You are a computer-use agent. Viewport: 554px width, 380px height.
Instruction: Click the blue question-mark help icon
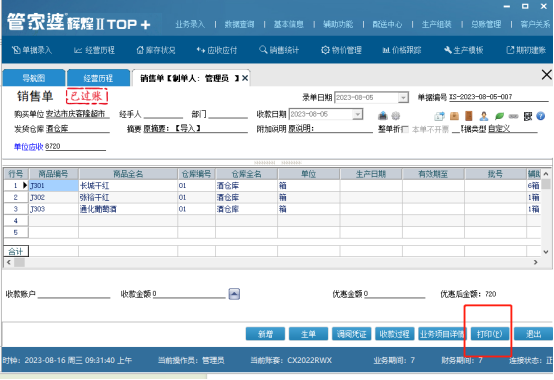coord(541,116)
